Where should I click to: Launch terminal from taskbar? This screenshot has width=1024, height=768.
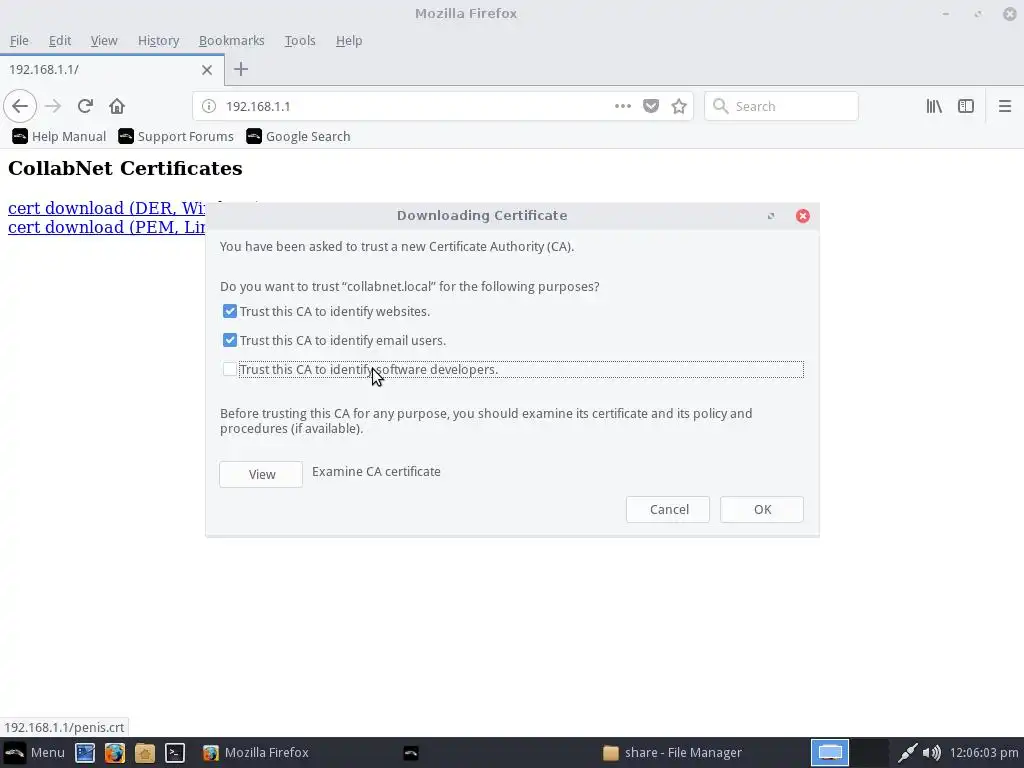click(175, 753)
